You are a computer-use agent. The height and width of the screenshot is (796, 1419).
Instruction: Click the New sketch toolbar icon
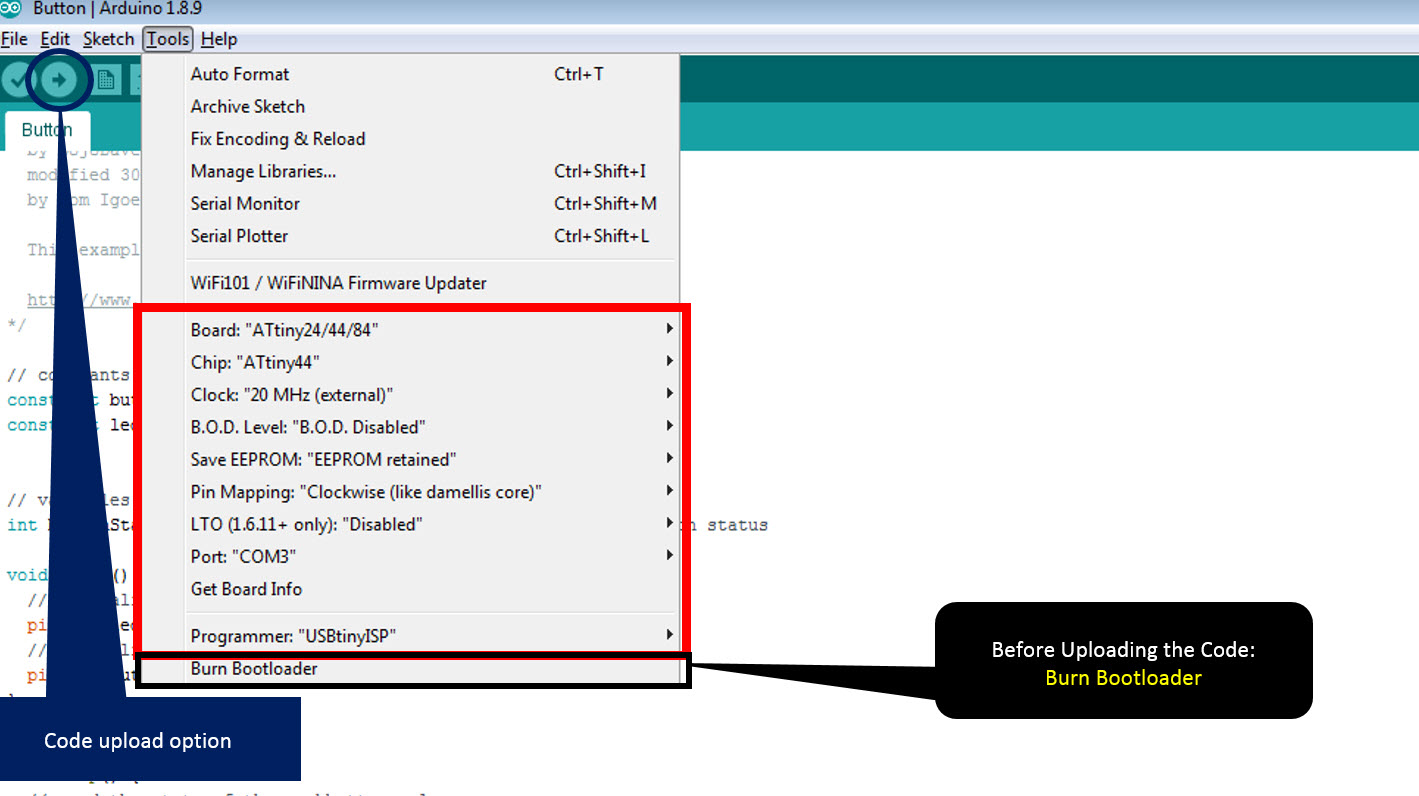point(106,79)
